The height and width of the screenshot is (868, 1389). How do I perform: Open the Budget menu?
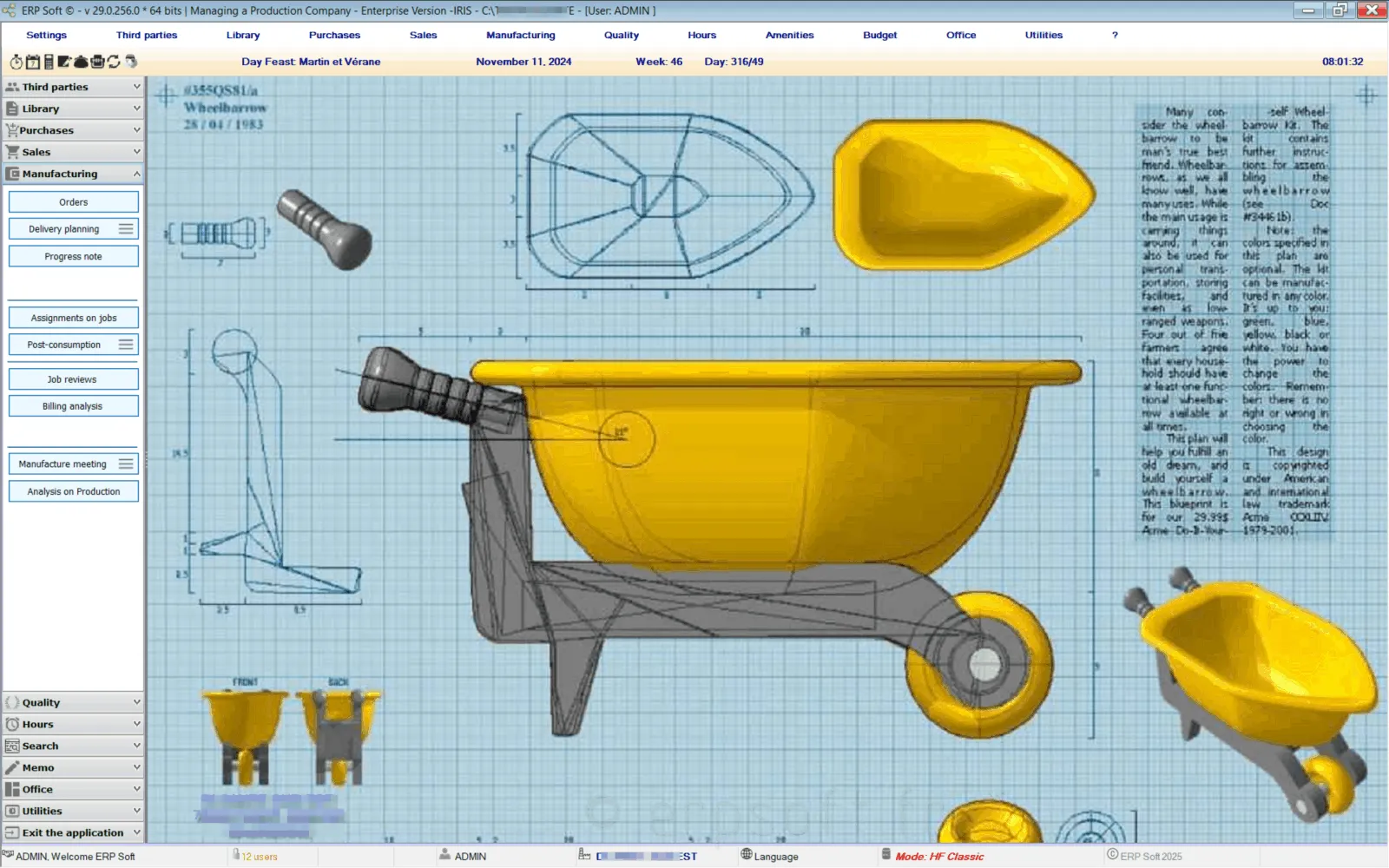pyautogui.click(x=879, y=36)
